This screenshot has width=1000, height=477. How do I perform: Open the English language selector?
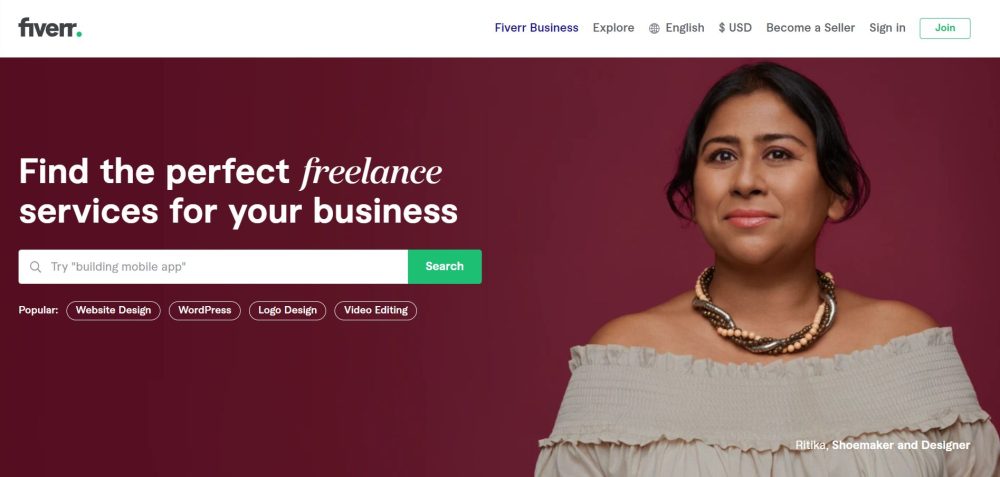pyautogui.click(x=677, y=28)
